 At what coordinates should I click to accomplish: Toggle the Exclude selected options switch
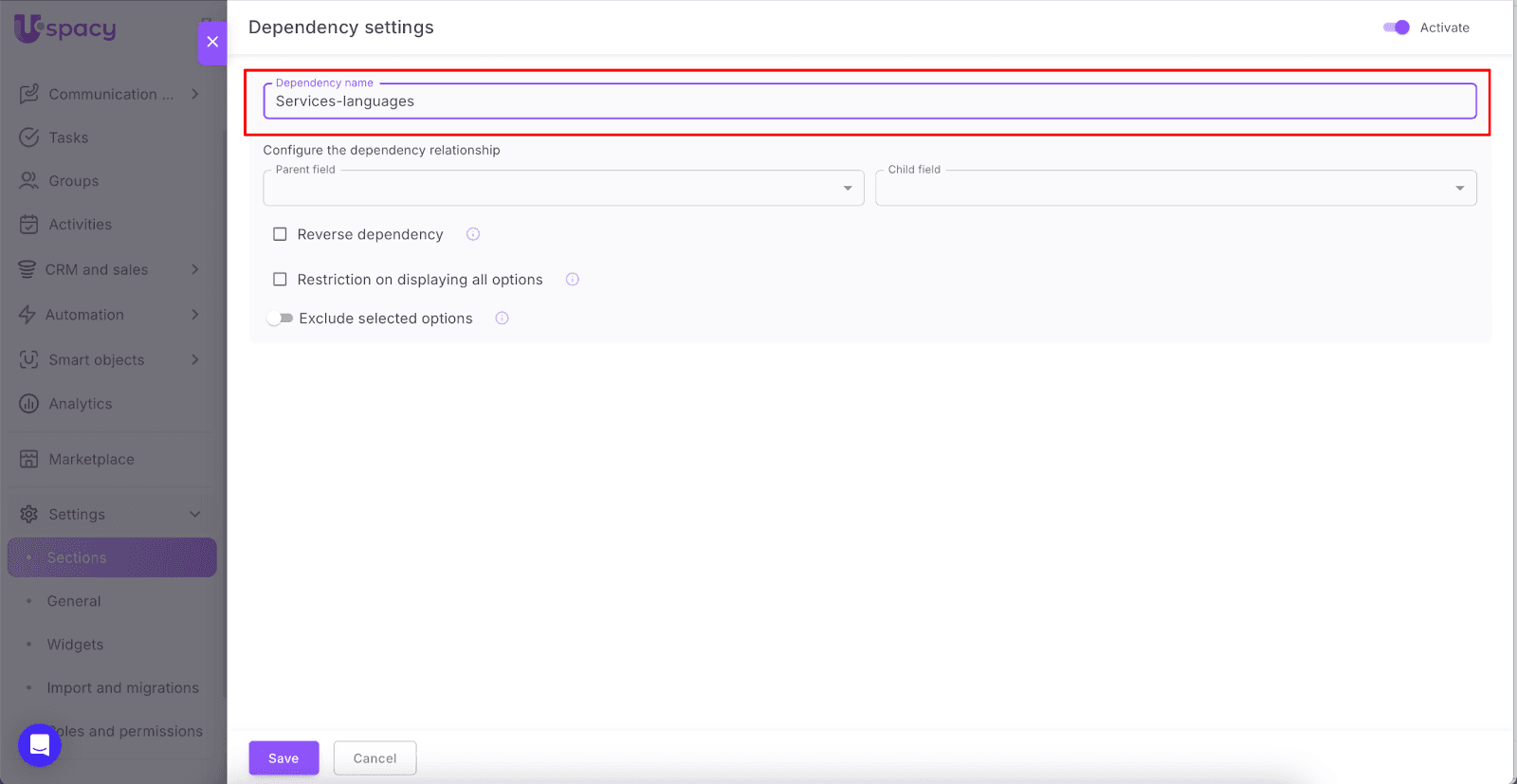pos(280,319)
